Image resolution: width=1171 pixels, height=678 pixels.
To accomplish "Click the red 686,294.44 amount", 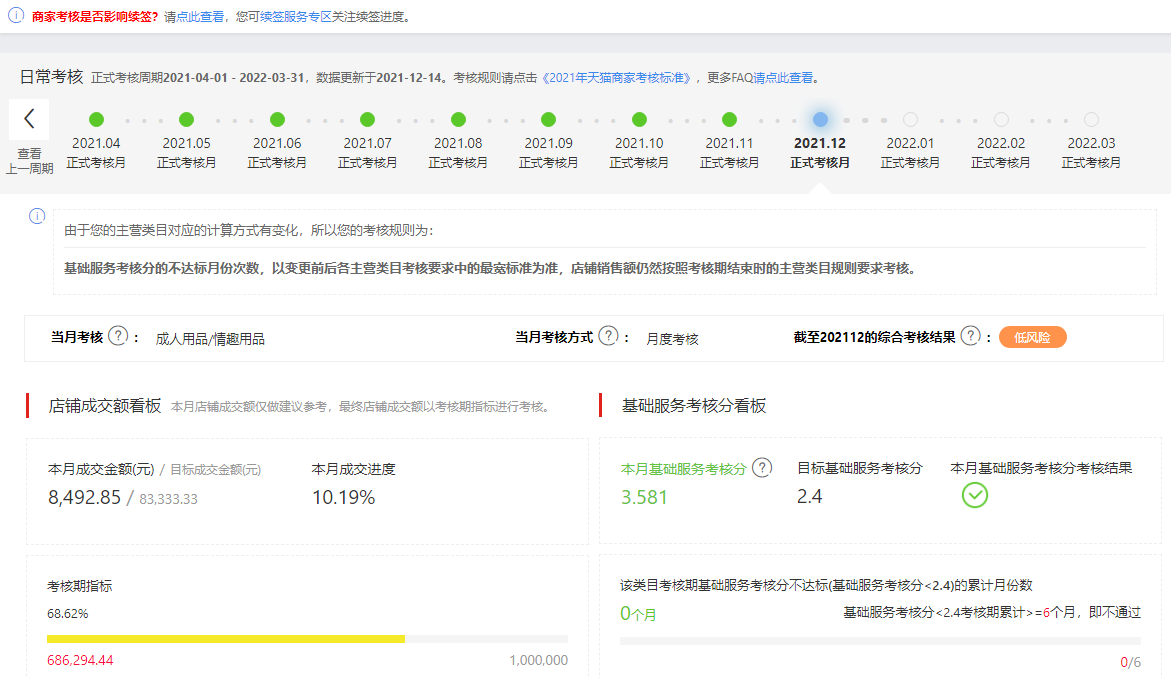I will click(80, 660).
